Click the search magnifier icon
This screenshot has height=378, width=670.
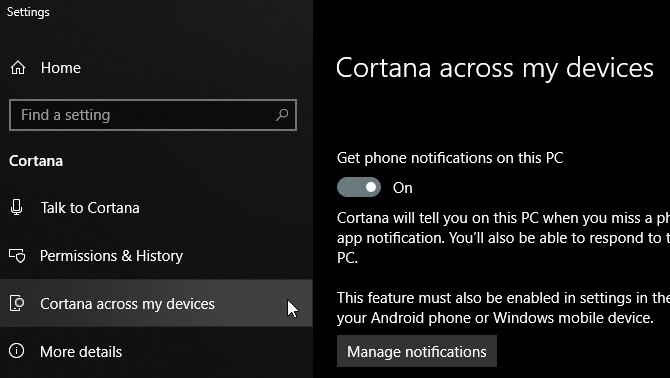[x=282, y=114]
